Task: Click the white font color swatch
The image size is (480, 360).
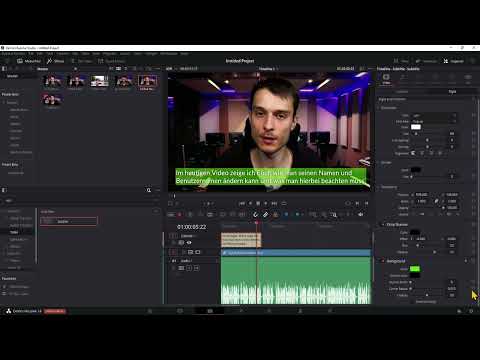Action: [x=416, y=127]
